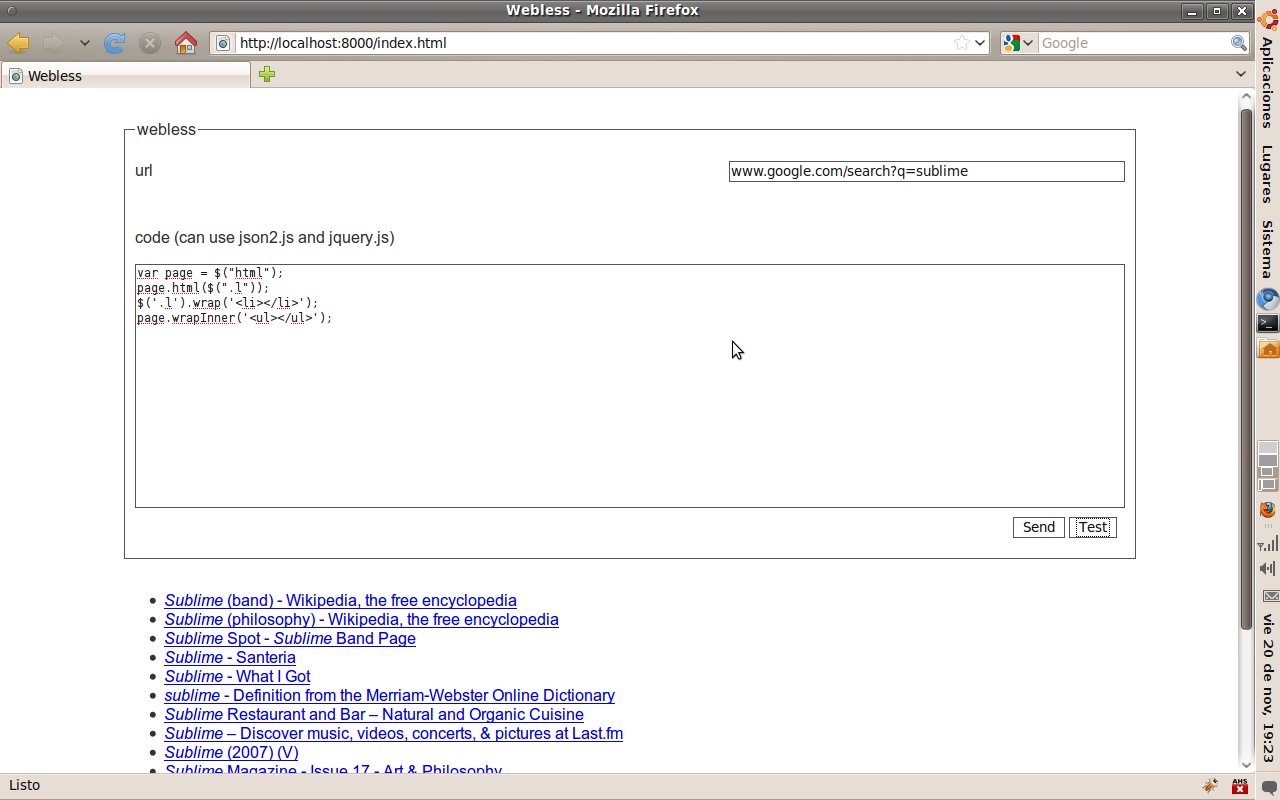Go to the Firefox Home page
The image size is (1280, 800).
click(185, 43)
